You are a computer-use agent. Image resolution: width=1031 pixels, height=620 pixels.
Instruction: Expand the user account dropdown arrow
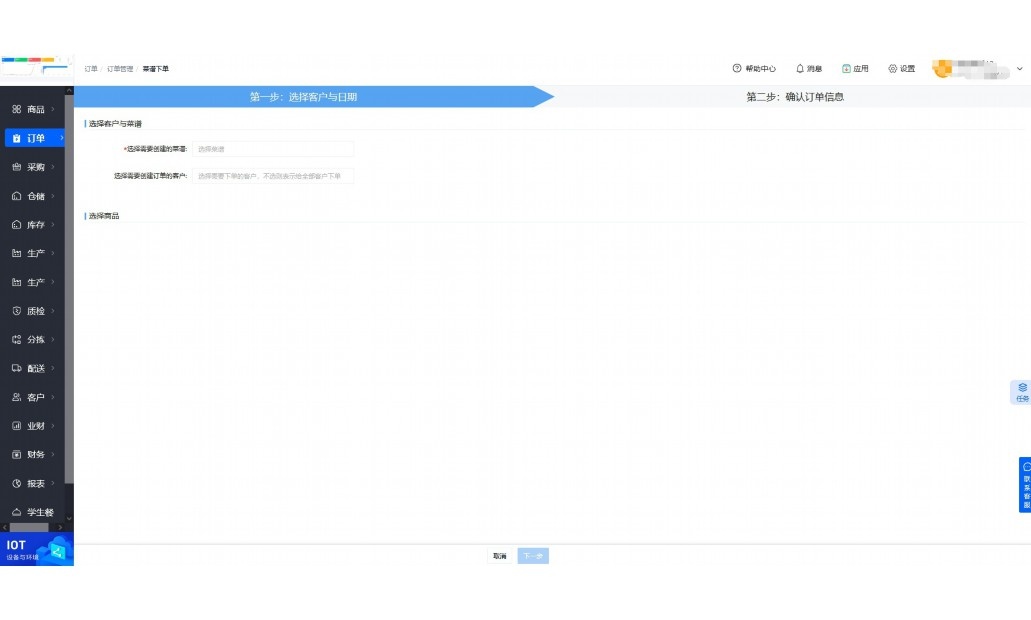click(1019, 69)
